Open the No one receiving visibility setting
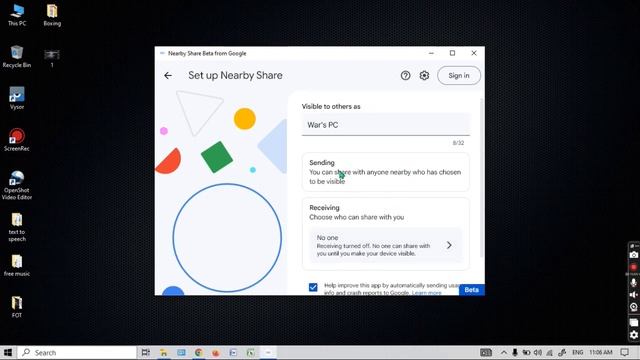 (x=386, y=245)
